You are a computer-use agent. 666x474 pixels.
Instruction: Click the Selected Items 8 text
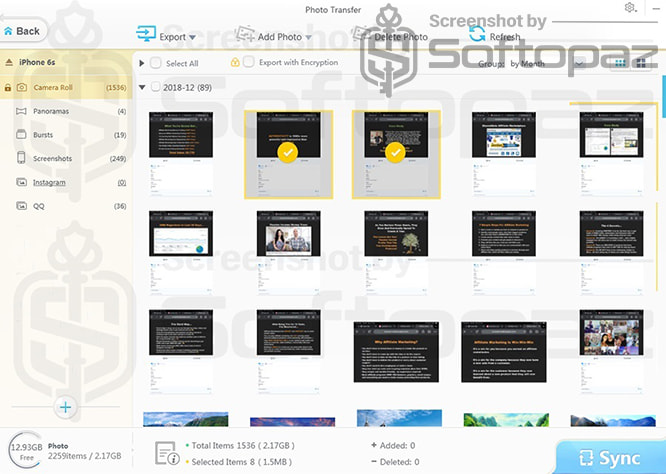(x=241, y=462)
